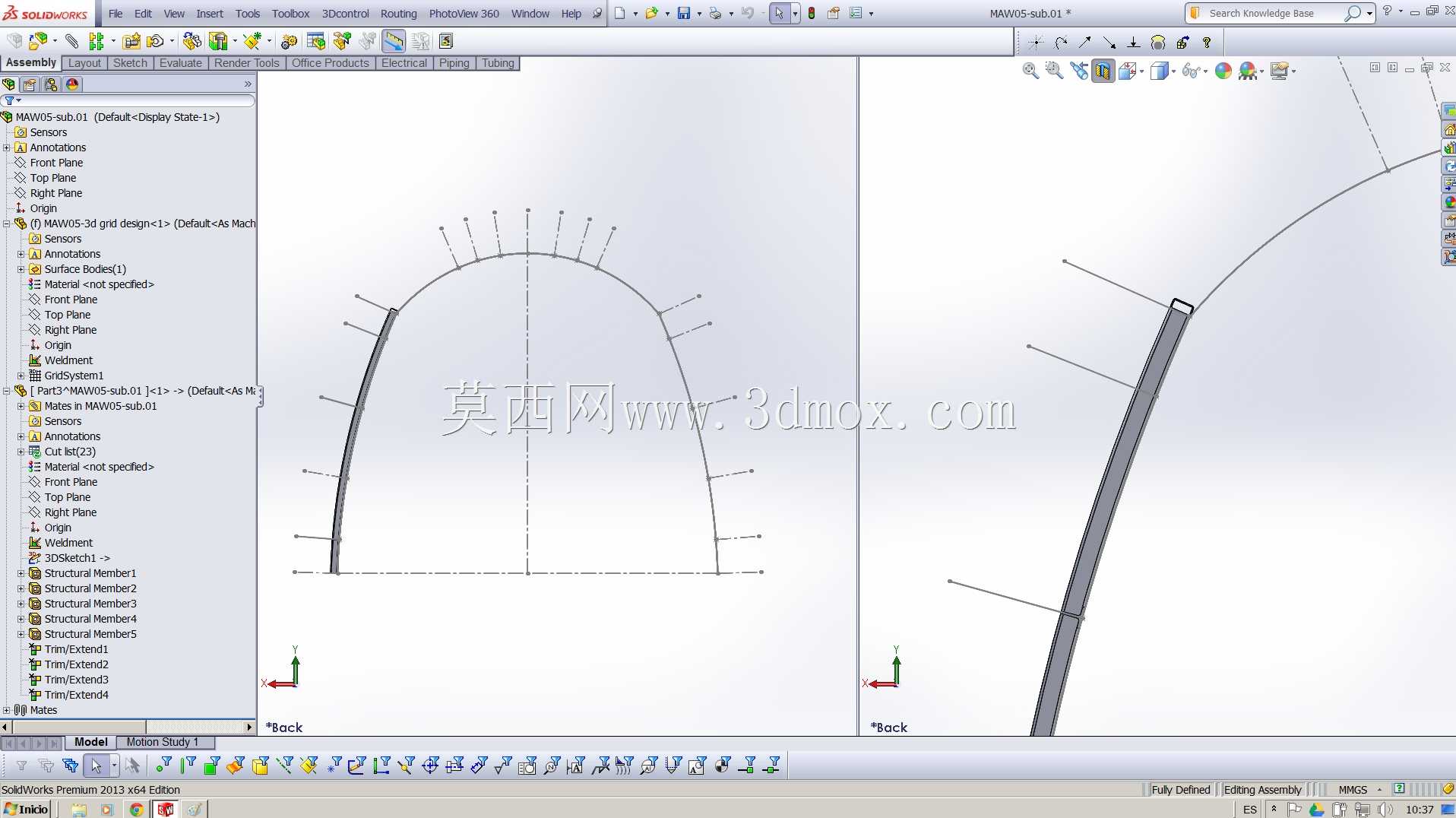This screenshot has width=1456, height=818.
Task: Open the Bill of Materials tool
Action: pos(316,41)
